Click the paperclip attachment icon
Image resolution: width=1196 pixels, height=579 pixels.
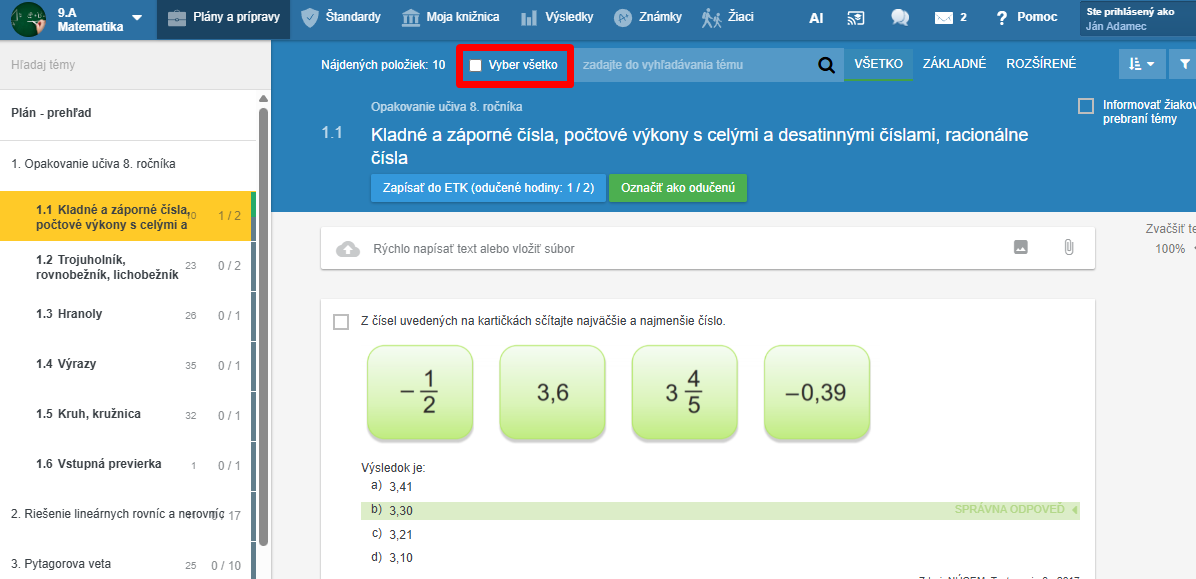(x=1069, y=247)
